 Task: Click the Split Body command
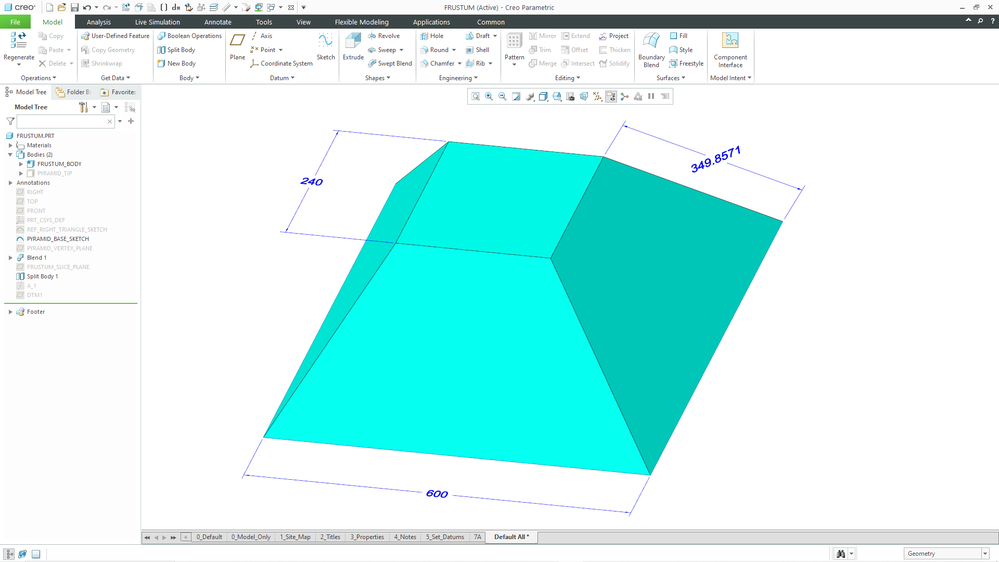(x=176, y=50)
